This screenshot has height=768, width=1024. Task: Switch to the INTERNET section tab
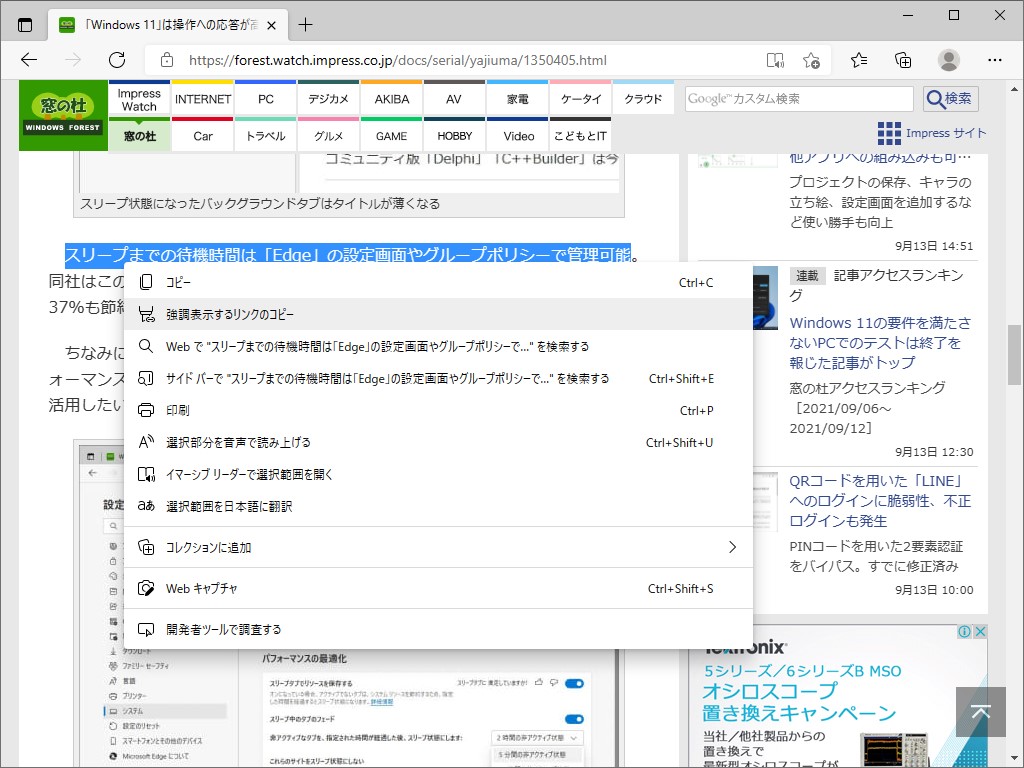(x=202, y=98)
